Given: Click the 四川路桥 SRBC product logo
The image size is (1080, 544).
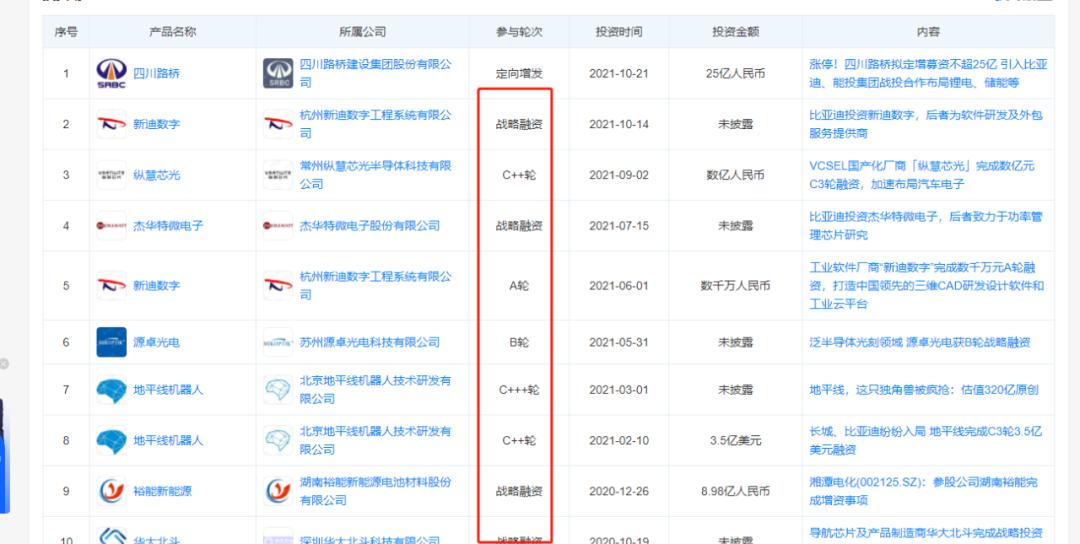Looking at the screenshot, I should (112, 73).
